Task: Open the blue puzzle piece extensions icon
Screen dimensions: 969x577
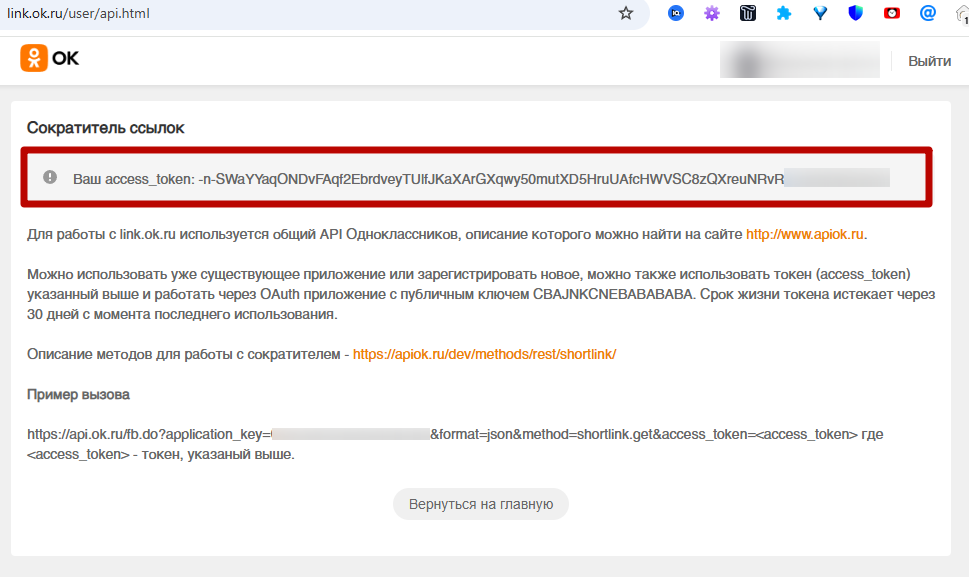Action: click(784, 13)
